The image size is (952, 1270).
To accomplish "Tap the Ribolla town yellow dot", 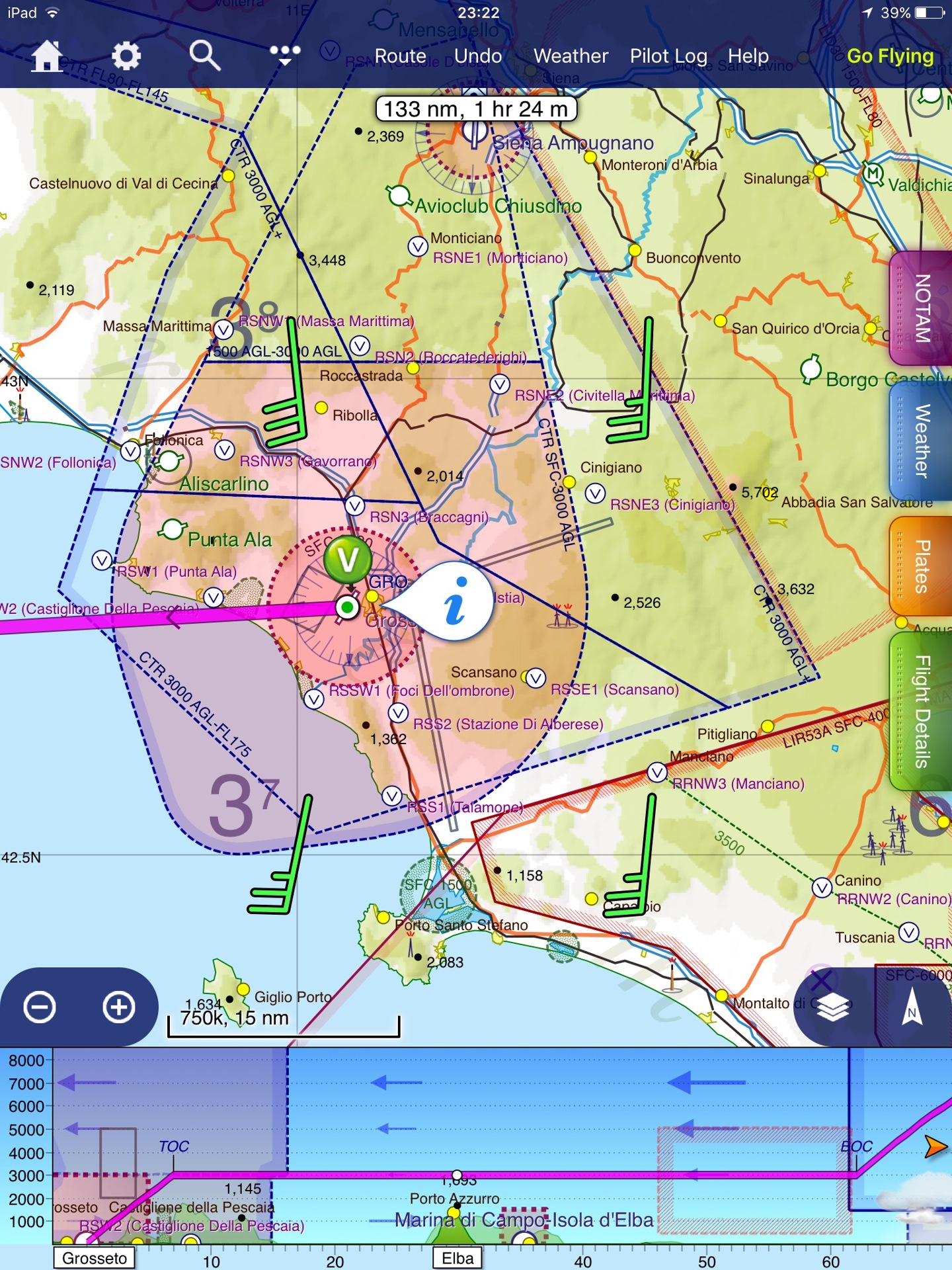I will point(321,407).
